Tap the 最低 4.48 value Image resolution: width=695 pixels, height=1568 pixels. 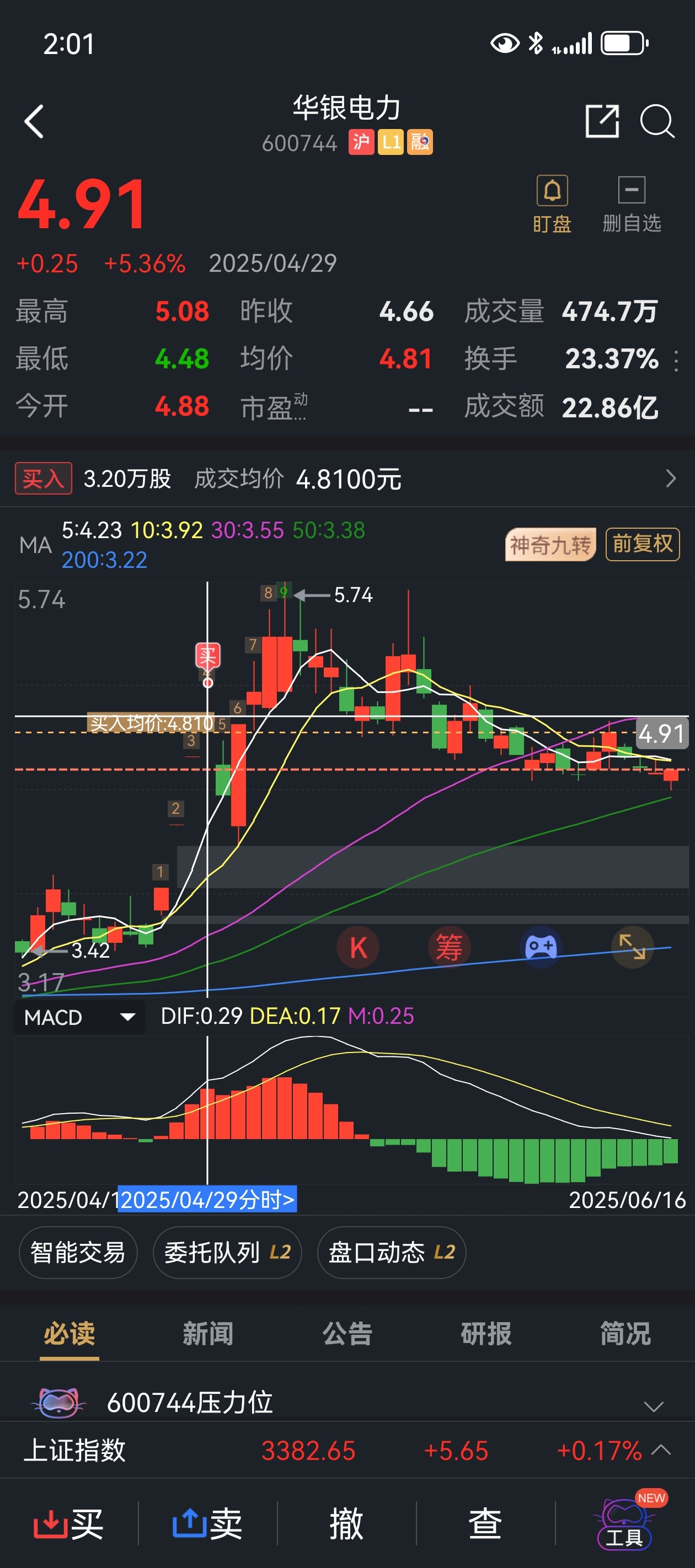point(182,359)
